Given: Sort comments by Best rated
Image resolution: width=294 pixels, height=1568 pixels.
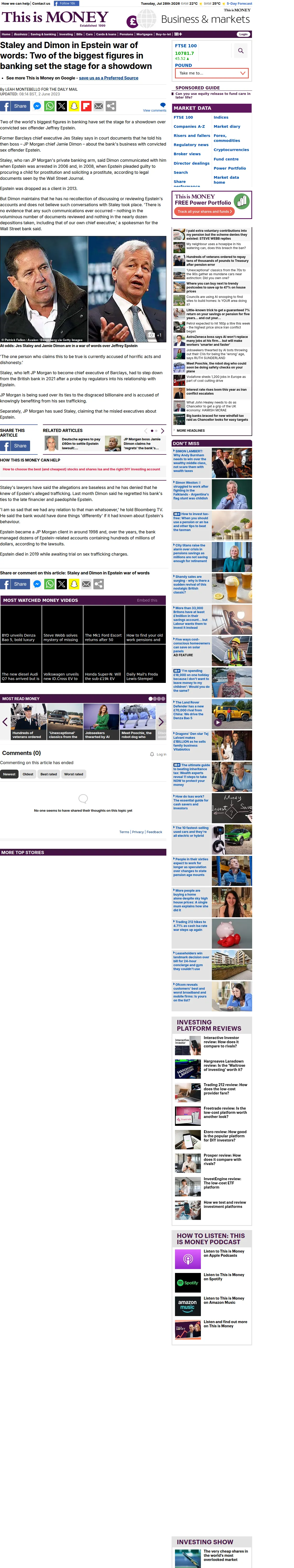Looking at the screenshot, I should (49, 774).
